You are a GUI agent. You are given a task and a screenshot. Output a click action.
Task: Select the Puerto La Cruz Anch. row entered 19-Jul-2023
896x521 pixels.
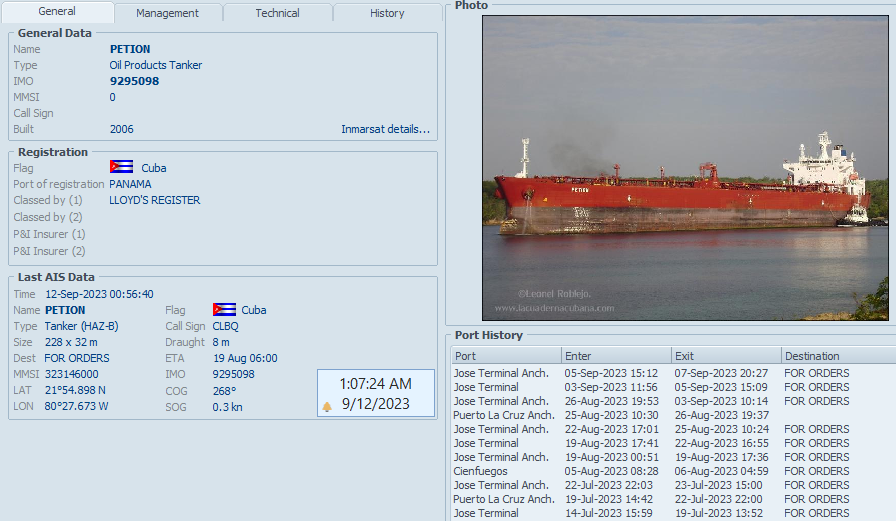[x=673, y=499]
